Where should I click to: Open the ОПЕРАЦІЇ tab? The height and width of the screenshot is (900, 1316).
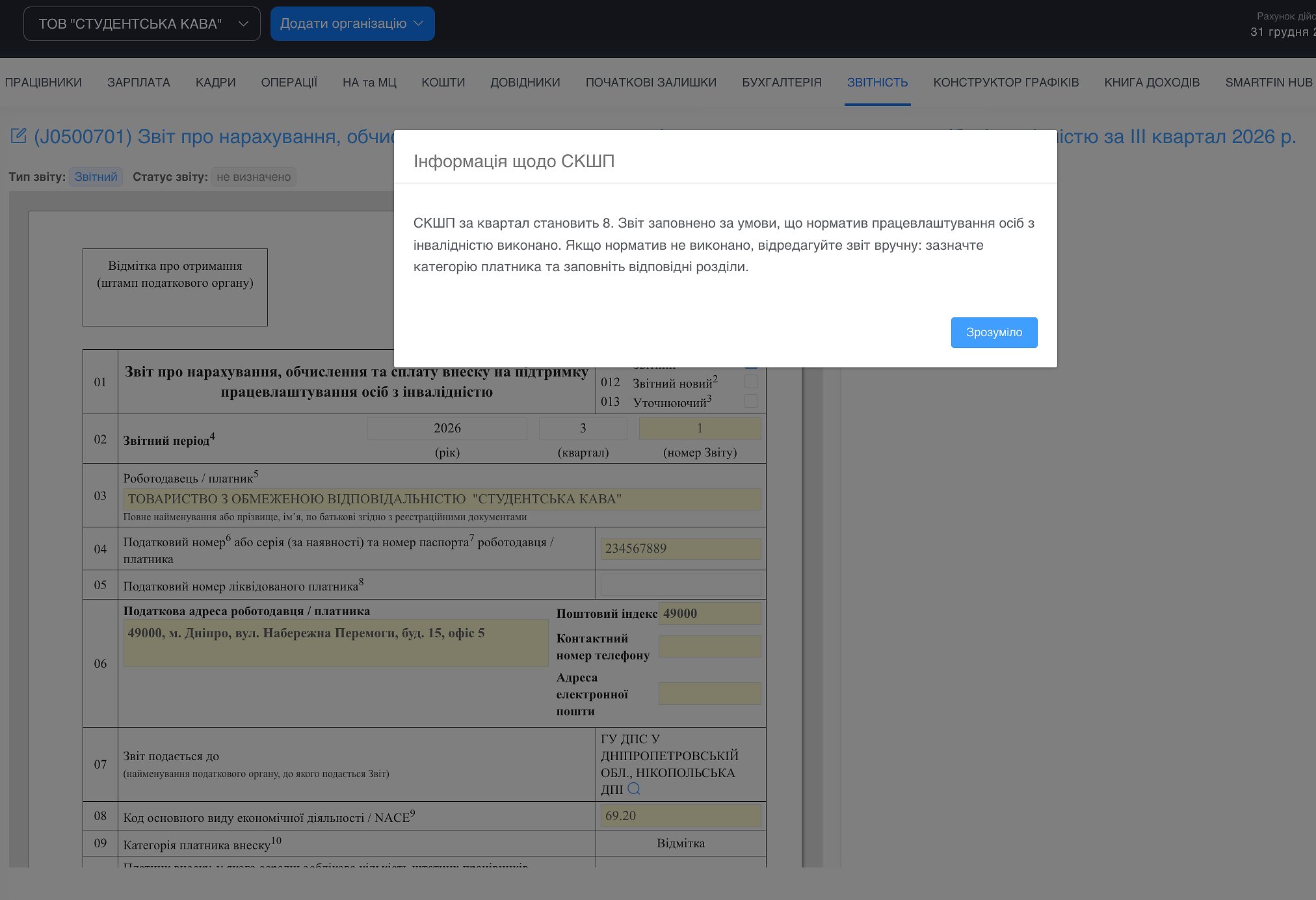click(x=289, y=83)
